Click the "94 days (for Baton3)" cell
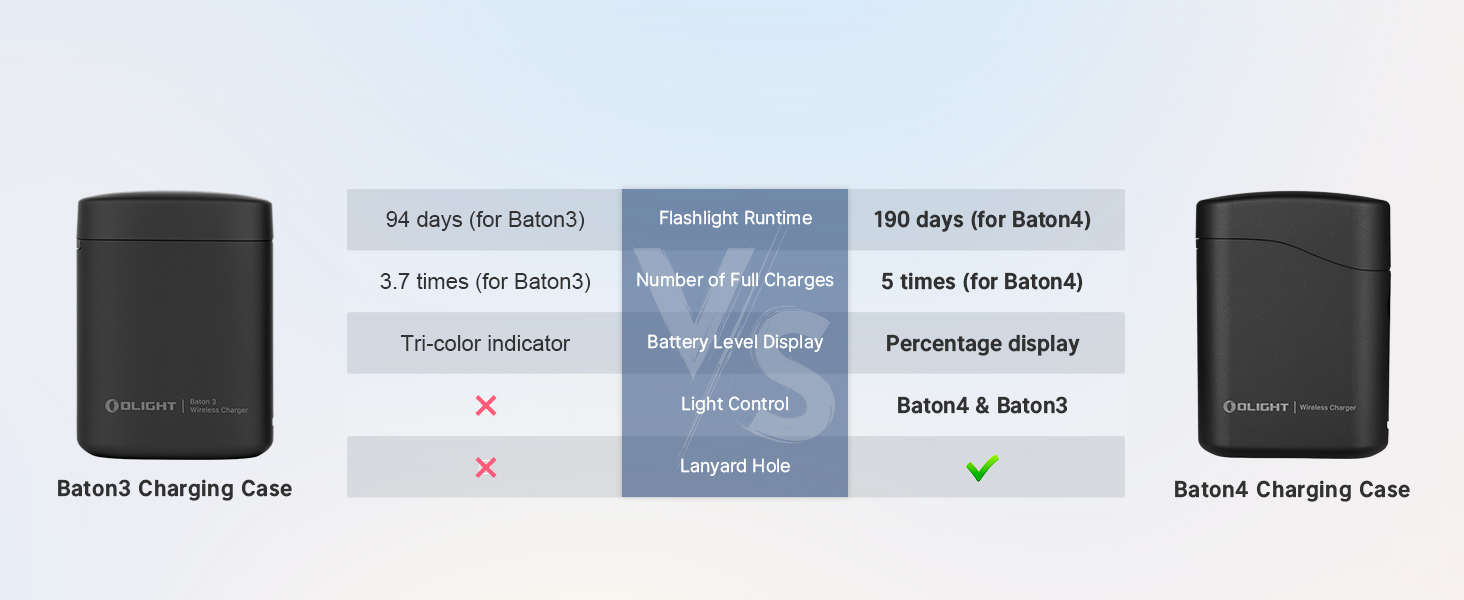The image size is (1464, 600). point(485,219)
